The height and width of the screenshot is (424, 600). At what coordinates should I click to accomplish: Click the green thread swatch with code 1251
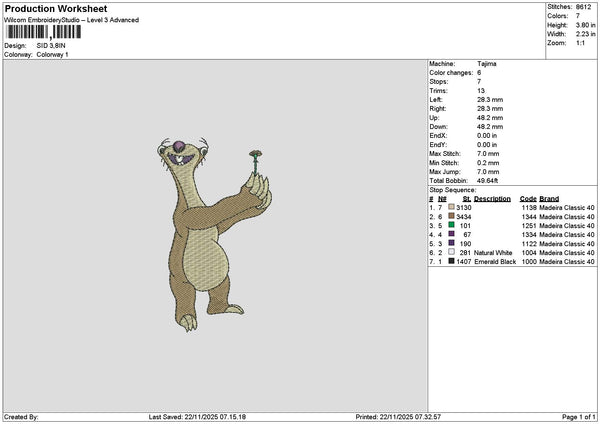pos(452,225)
